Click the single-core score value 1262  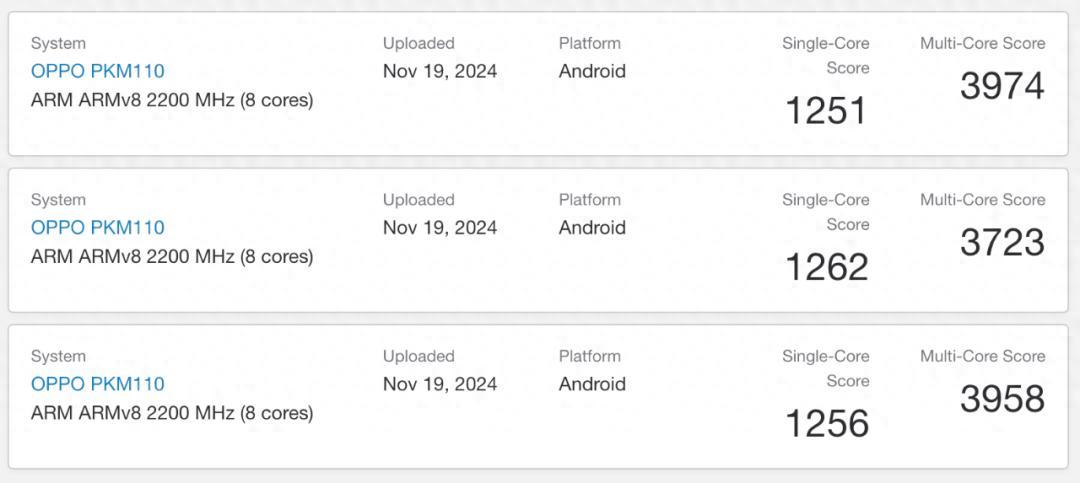826,267
